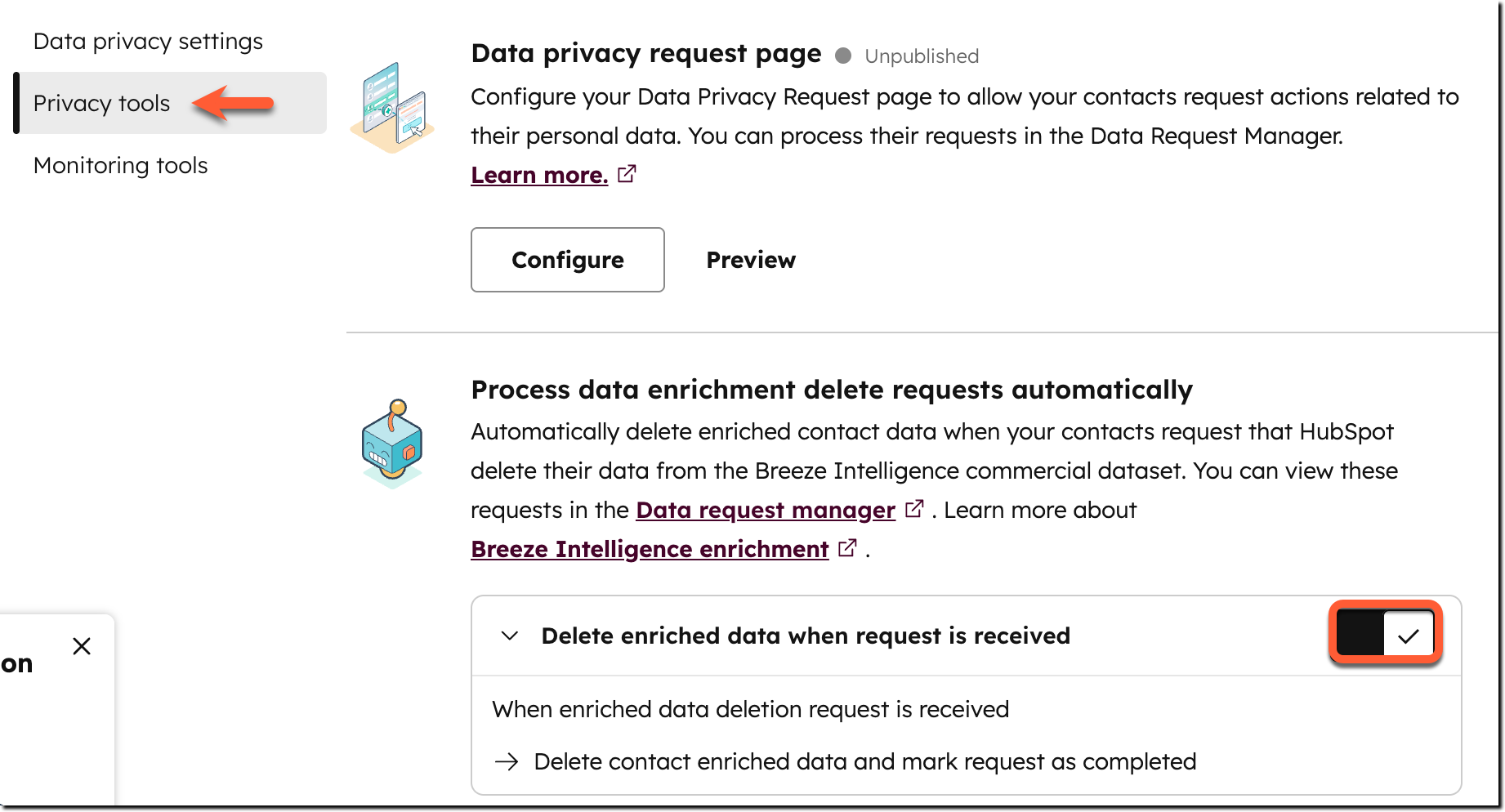The image size is (1505, 812).
Task: Open Data privacy settings
Action: pyautogui.click(x=147, y=40)
